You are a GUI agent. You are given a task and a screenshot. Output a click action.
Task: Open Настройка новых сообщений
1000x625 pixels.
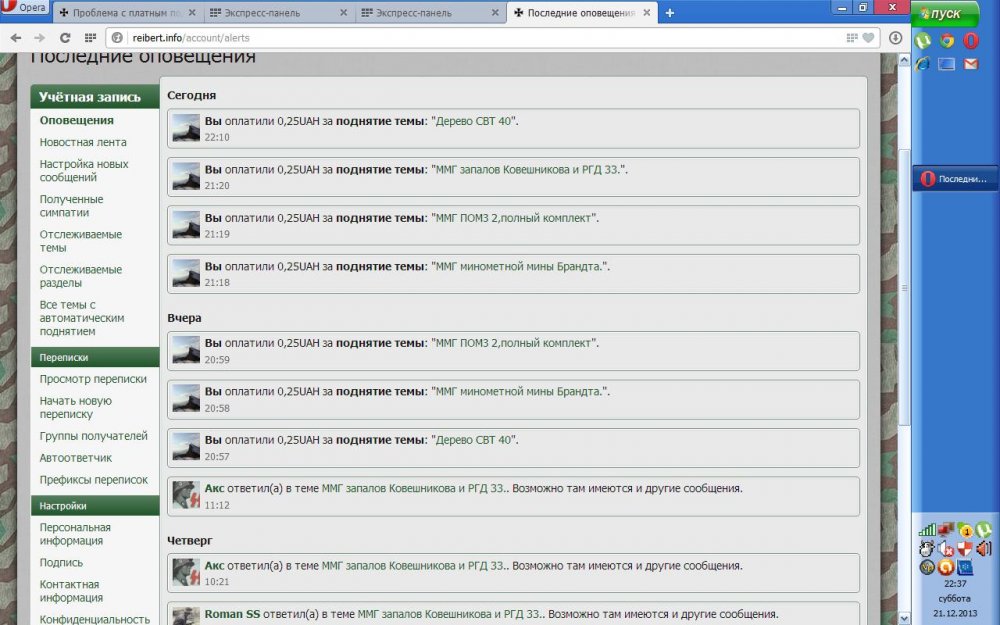[84, 171]
